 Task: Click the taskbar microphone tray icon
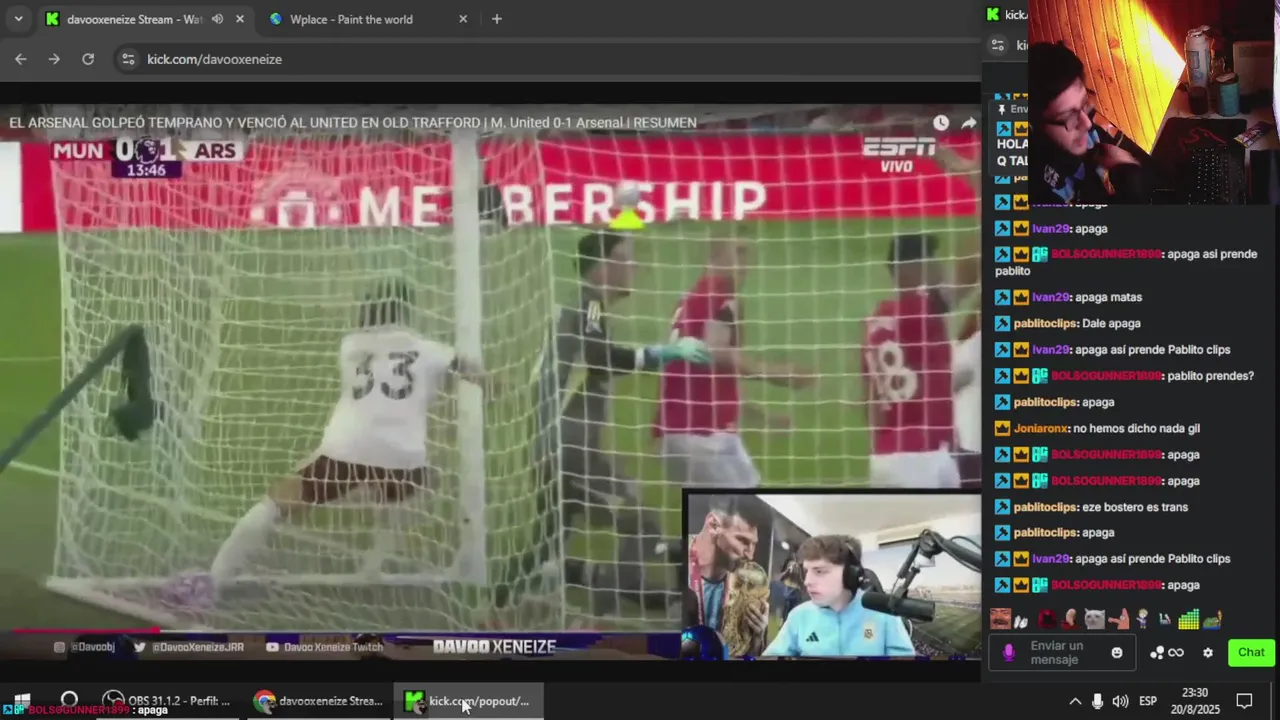pyautogui.click(x=1097, y=701)
